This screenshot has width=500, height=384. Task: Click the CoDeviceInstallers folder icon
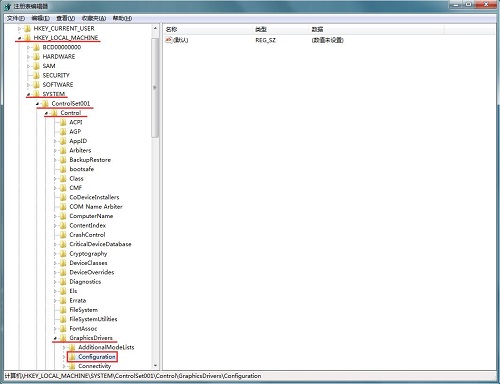pyautogui.click(x=63, y=197)
